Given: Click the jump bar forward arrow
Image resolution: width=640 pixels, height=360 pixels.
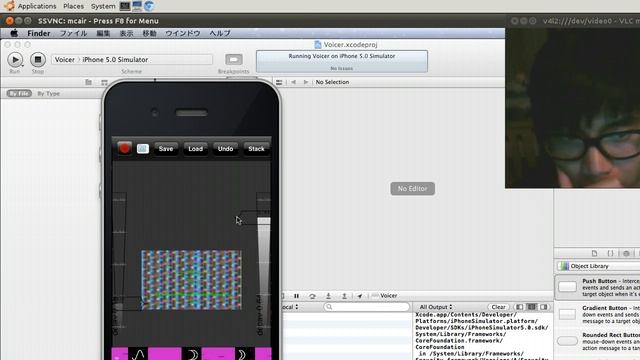Looking at the screenshot, I should click(306, 82).
